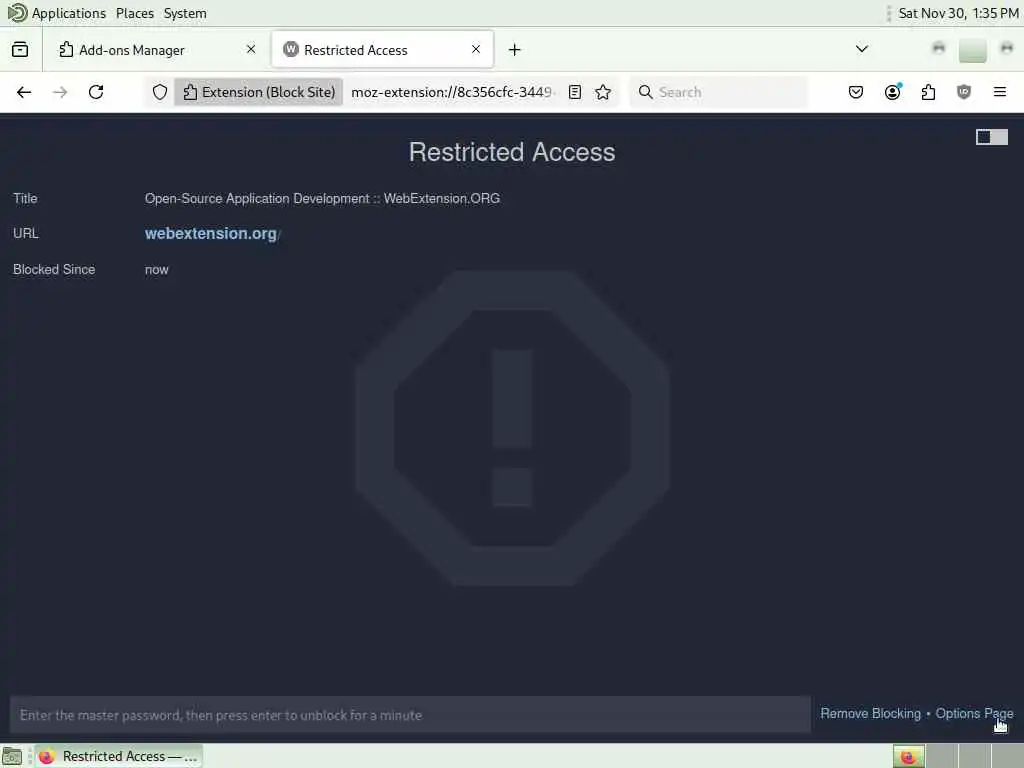Click the webextension.org URL link

(212, 233)
